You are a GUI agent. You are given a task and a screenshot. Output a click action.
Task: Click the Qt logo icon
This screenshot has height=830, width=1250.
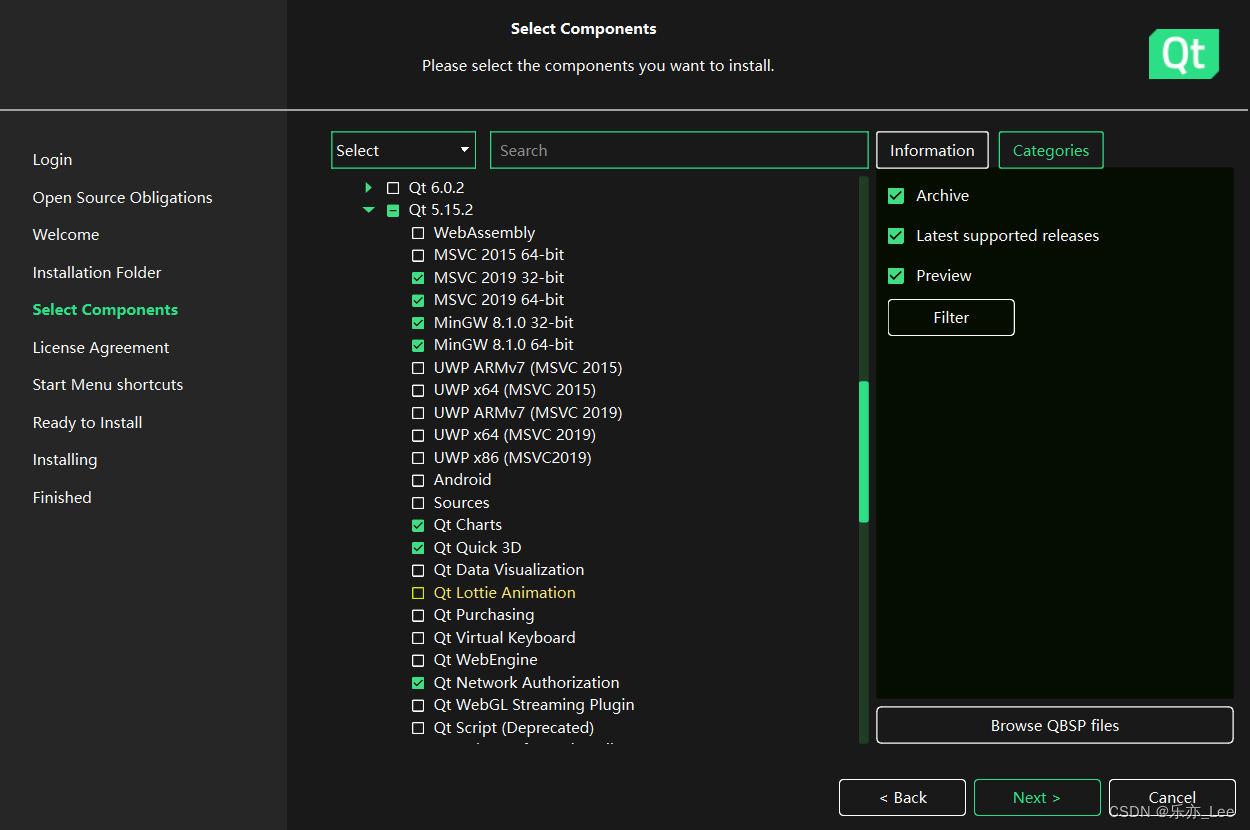1184,54
